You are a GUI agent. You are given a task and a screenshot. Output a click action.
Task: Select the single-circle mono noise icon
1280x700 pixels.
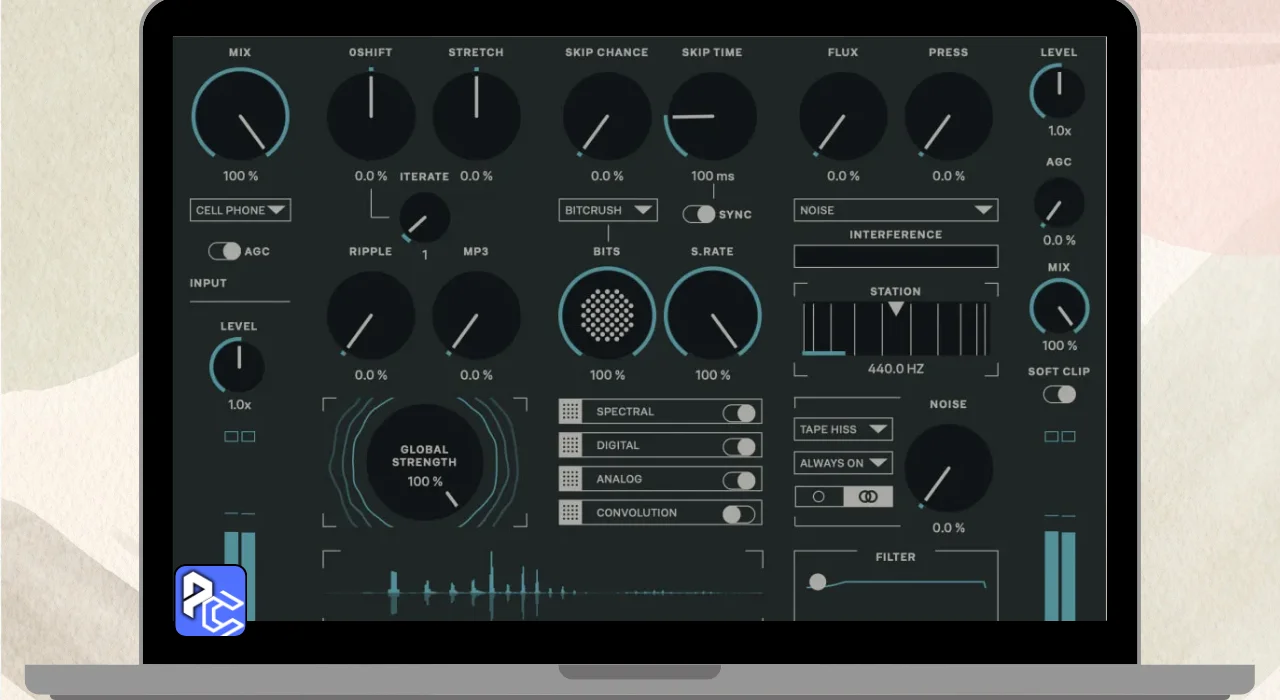pos(819,497)
